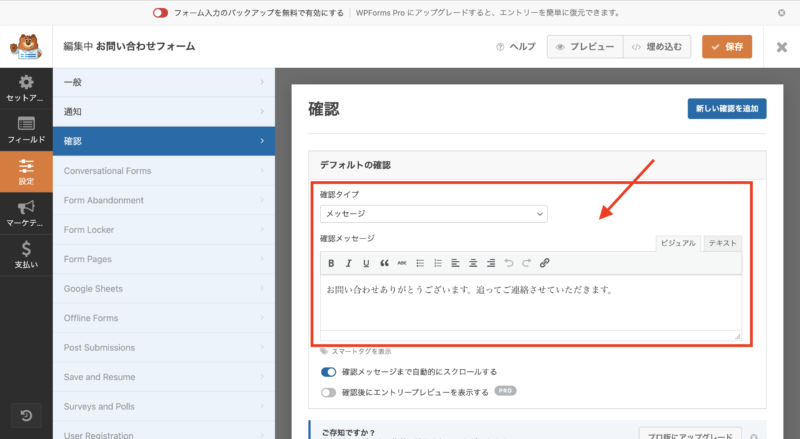Open the Offline Forms settings
The image size is (800, 439).
(x=164, y=318)
